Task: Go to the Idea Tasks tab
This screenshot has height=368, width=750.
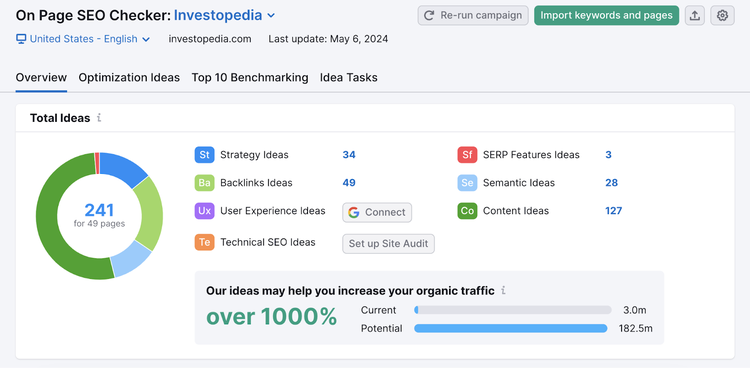Action: click(x=349, y=78)
